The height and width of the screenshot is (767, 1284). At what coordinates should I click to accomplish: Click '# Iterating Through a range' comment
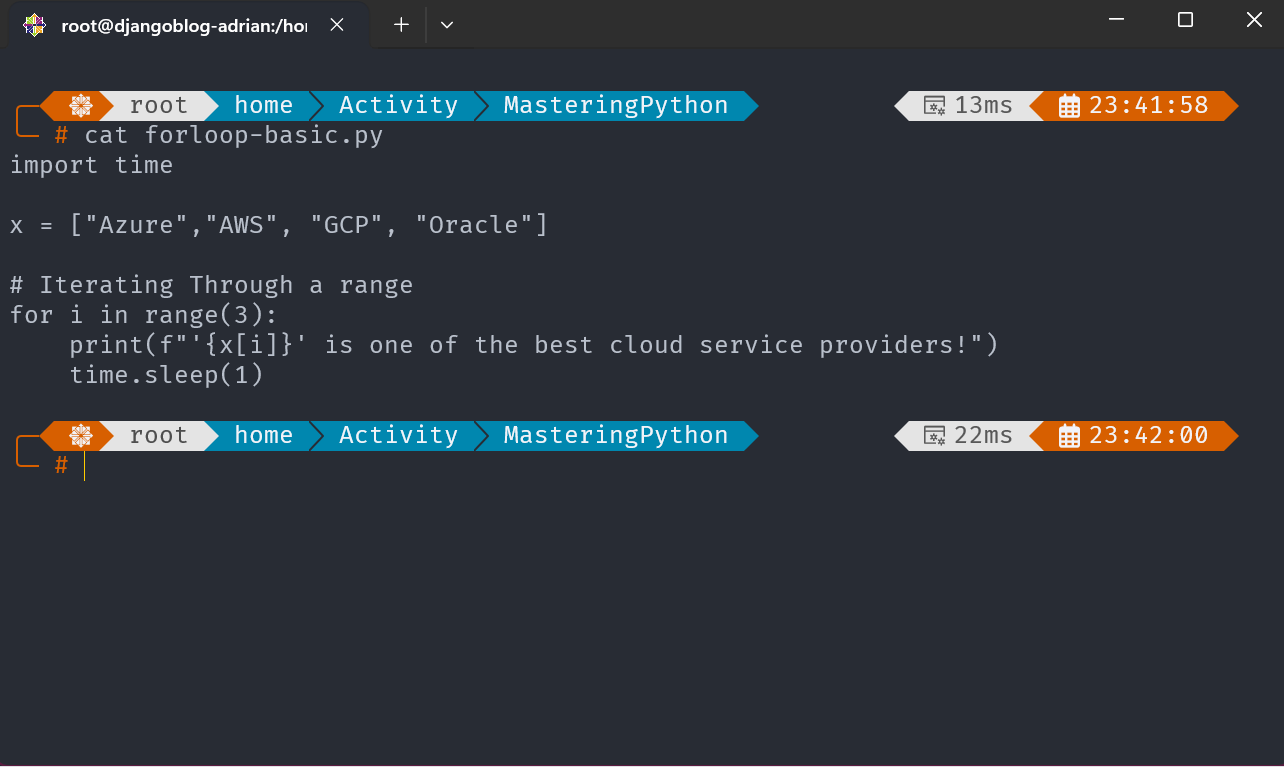click(212, 285)
